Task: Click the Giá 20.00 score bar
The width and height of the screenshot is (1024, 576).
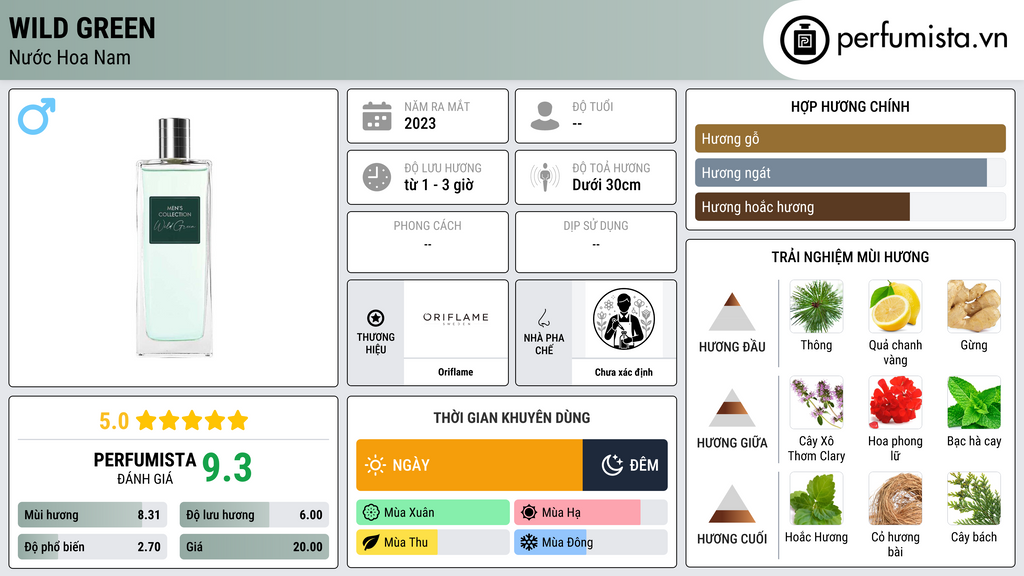Action: 254,547
